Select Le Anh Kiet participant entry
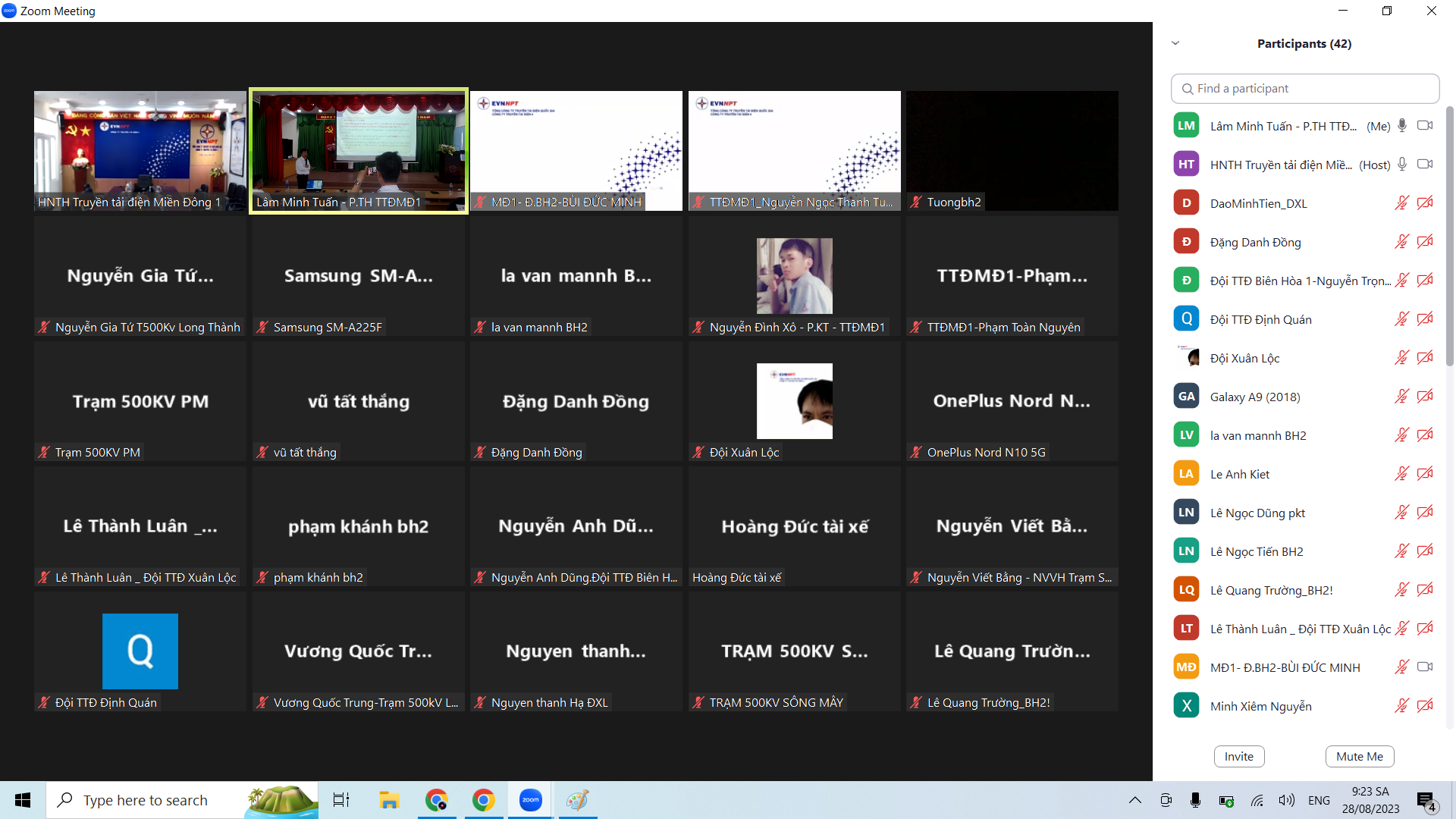Image resolution: width=1456 pixels, height=819 pixels. (x=1239, y=474)
